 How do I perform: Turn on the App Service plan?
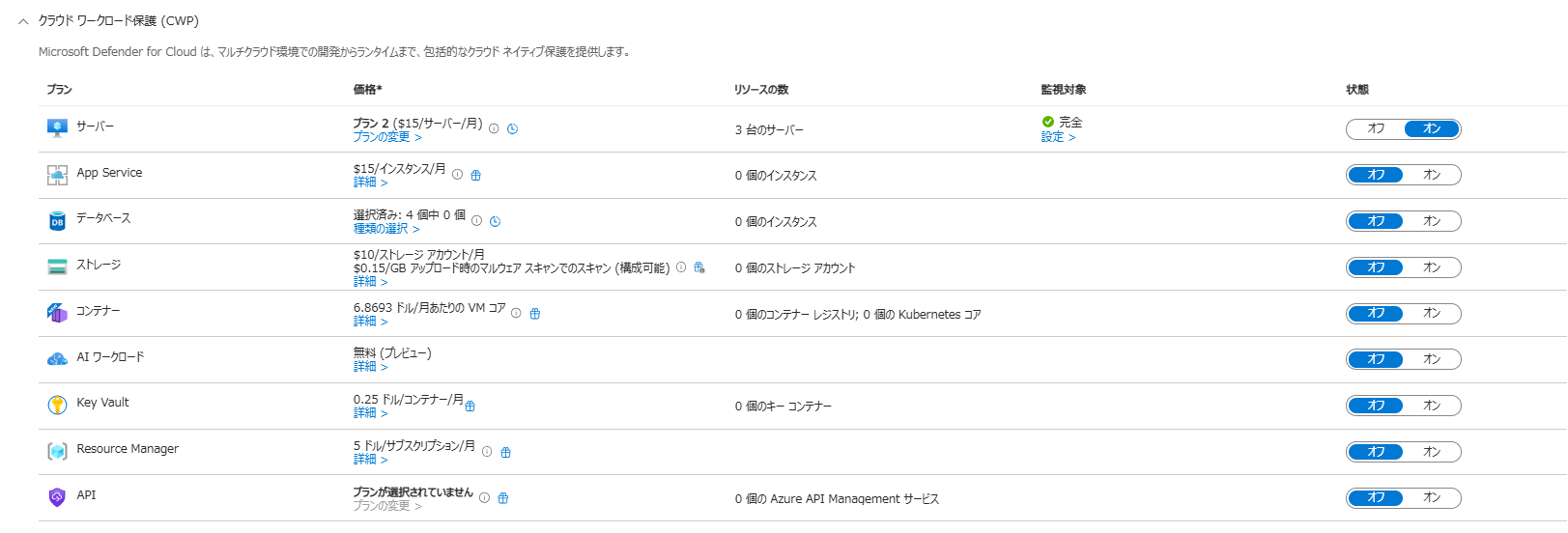tap(1432, 175)
